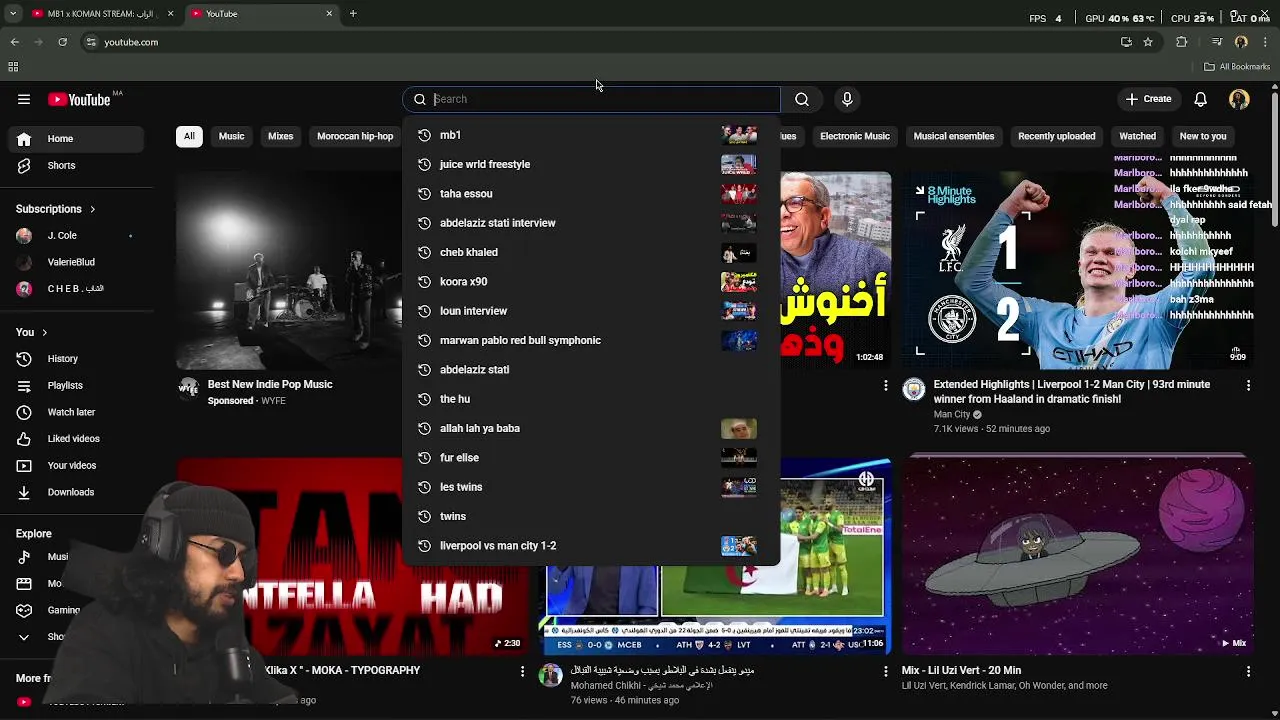Reload the page in browser toolbar
The image size is (1280, 720).
coord(62,42)
